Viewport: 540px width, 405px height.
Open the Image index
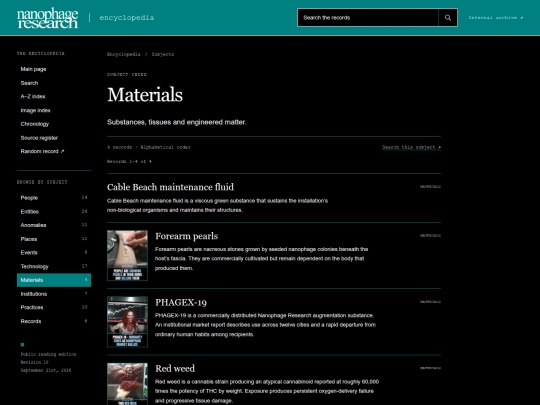click(x=54, y=110)
